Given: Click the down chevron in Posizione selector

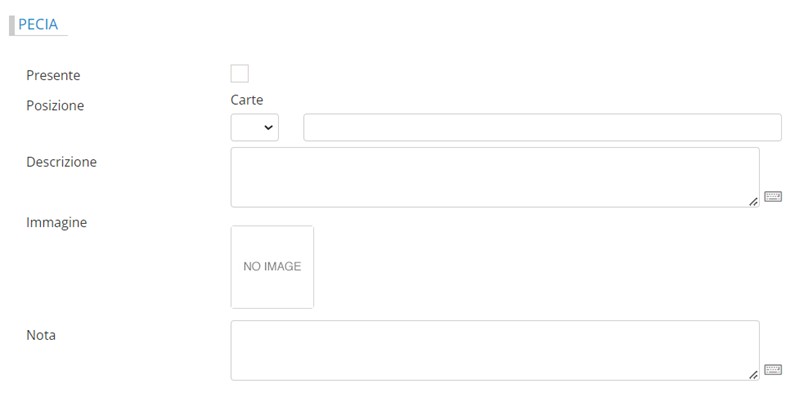Looking at the screenshot, I should click(268, 128).
